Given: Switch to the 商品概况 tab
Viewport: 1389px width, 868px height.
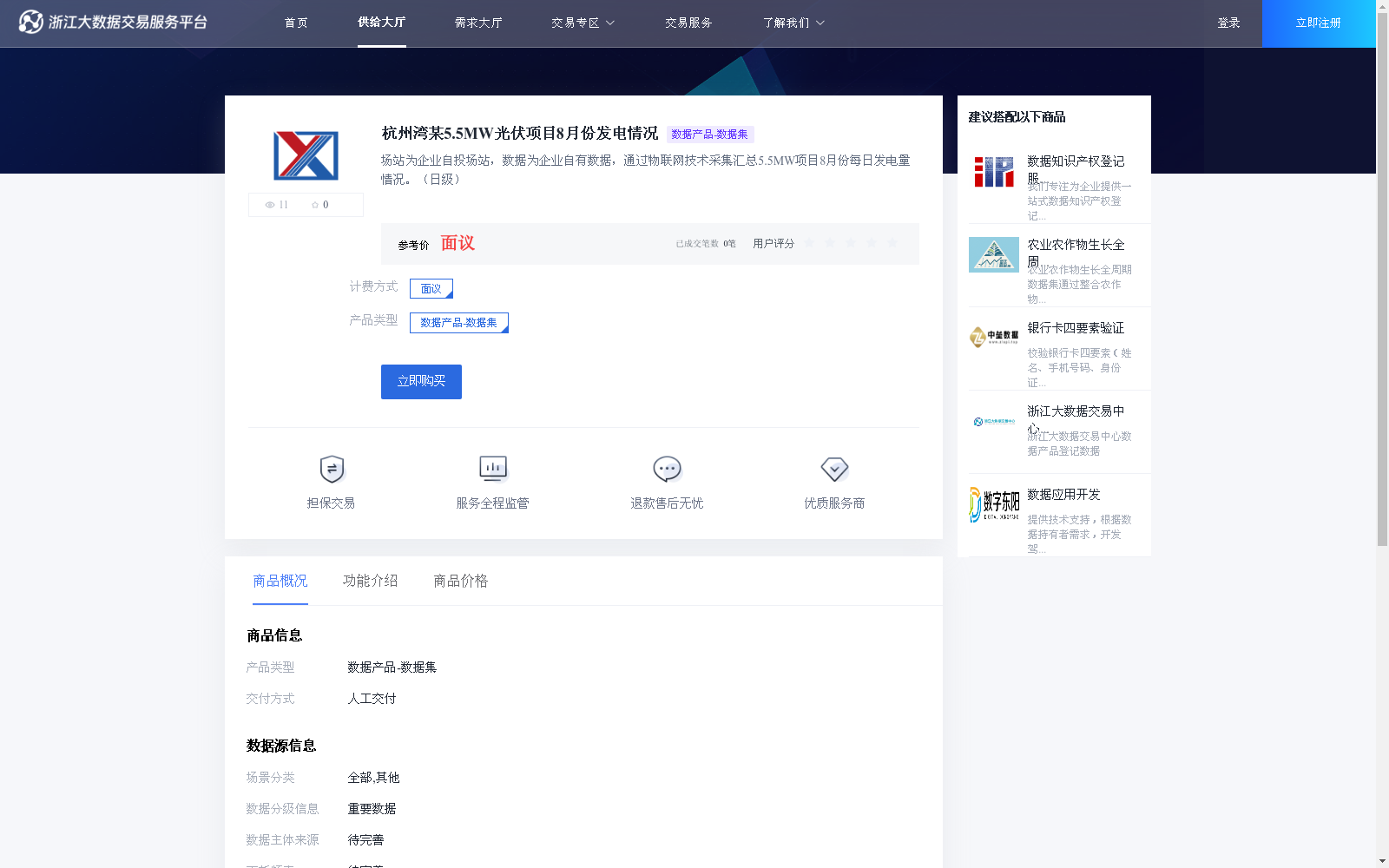Looking at the screenshot, I should pyautogui.click(x=280, y=581).
